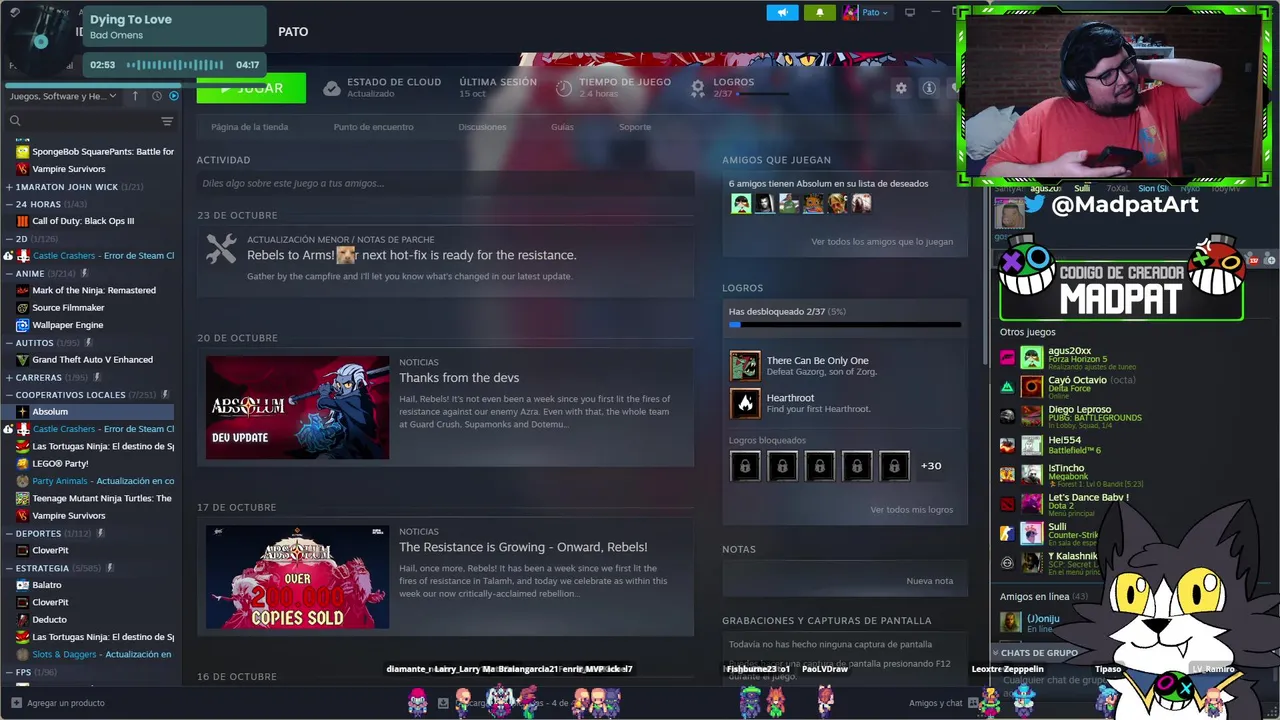Open the Steam announcements megaphone icon
The height and width of the screenshot is (720, 1280).
783,12
